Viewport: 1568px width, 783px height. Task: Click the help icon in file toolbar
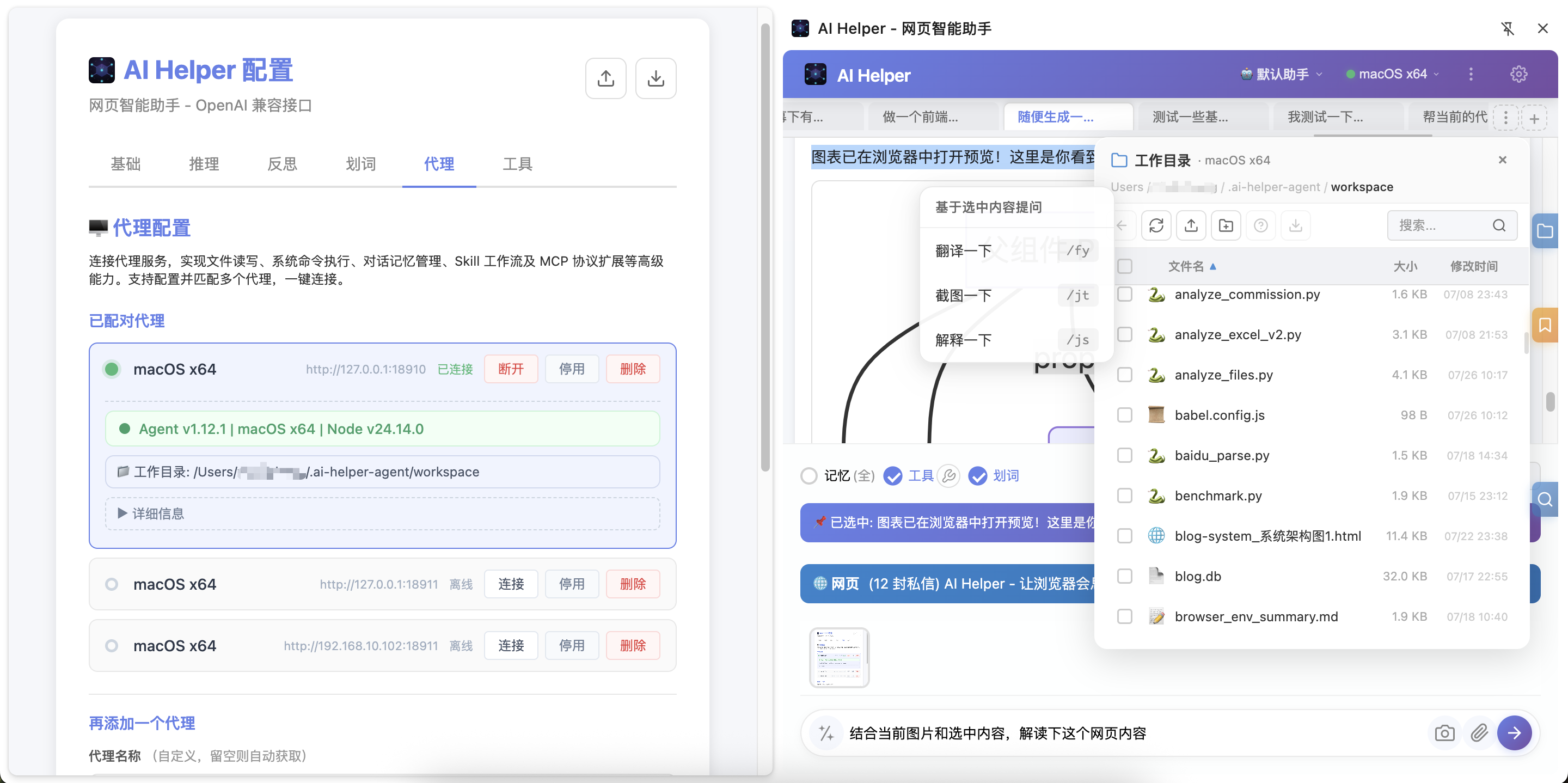pyautogui.click(x=1260, y=226)
